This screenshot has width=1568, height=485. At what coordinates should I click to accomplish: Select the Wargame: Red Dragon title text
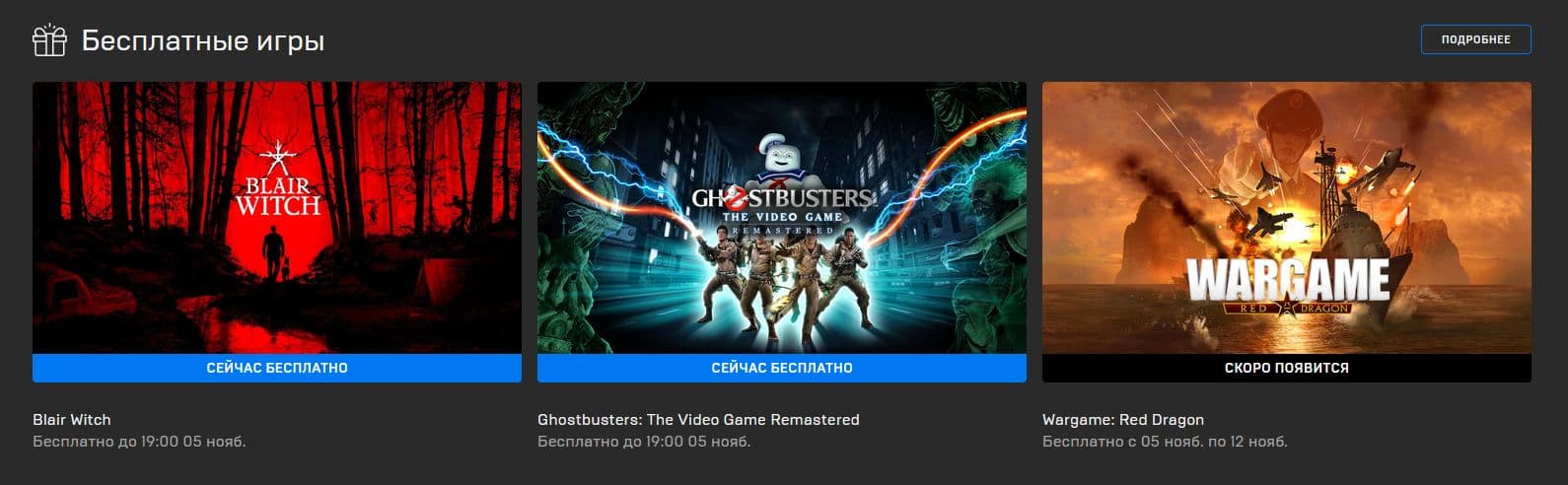(x=1123, y=419)
